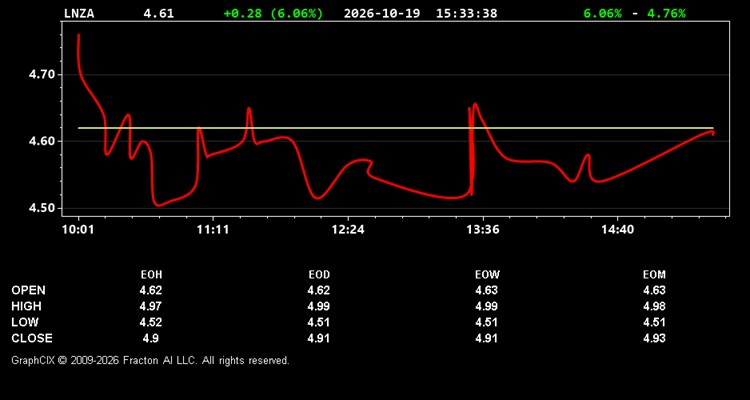Click the LNZA ticker symbol
Viewport: 750px width, 400px height.
79,13
